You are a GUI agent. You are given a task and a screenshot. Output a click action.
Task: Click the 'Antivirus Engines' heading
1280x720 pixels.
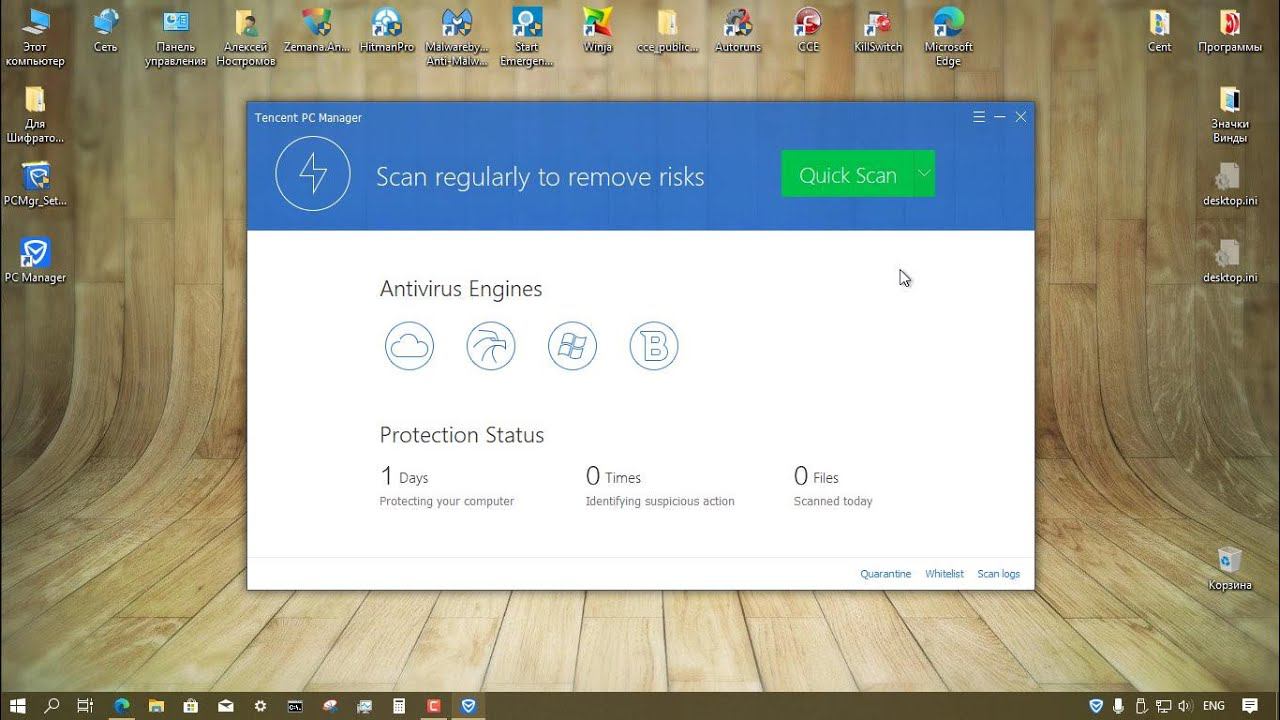[461, 289]
